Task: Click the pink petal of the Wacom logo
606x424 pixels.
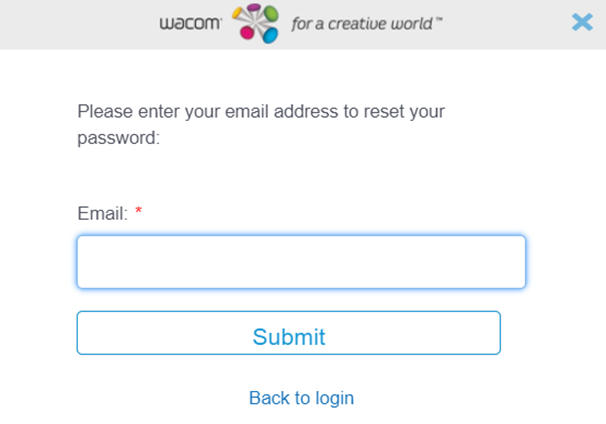Action: click(247, 33)
